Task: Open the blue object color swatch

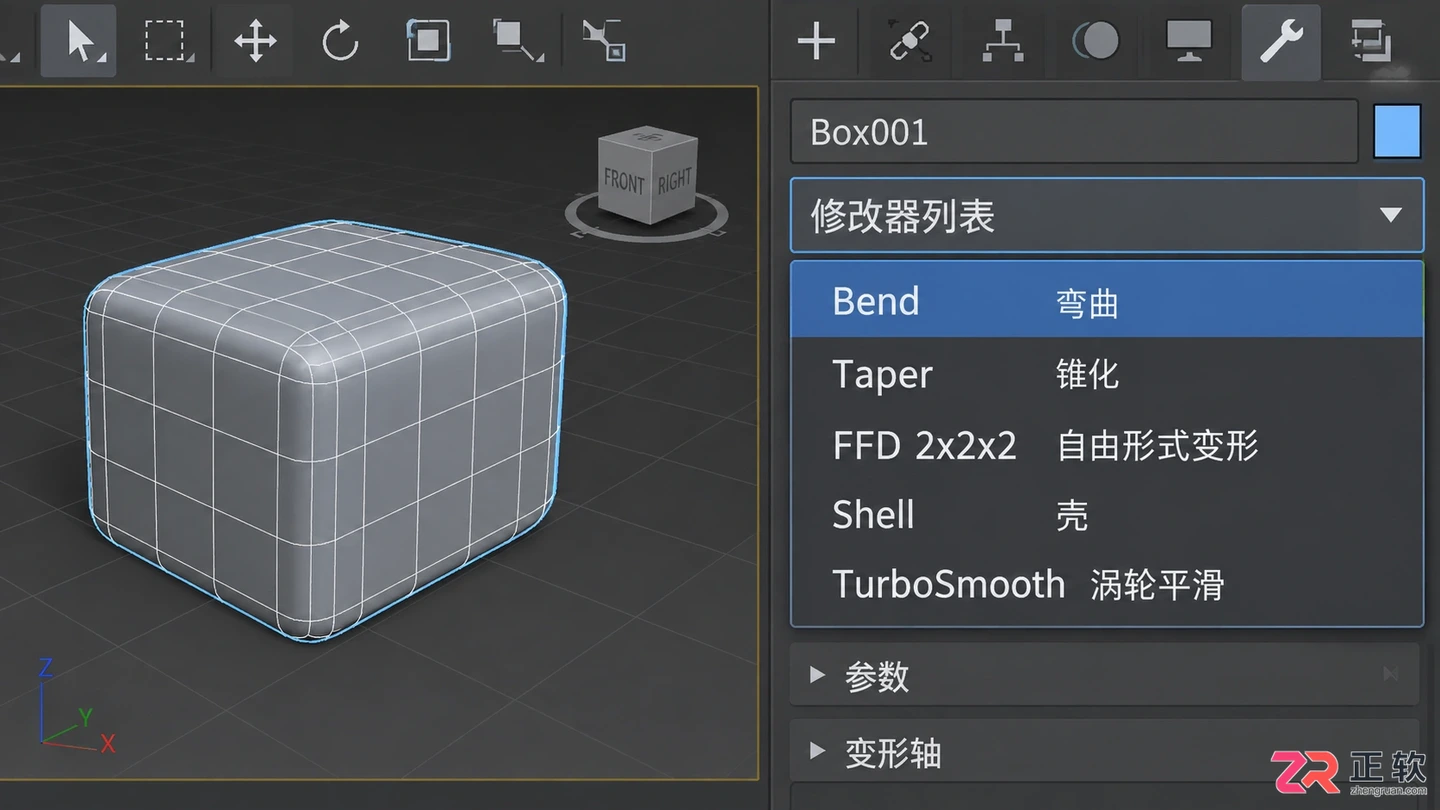Action: [x=1397, y=131]
